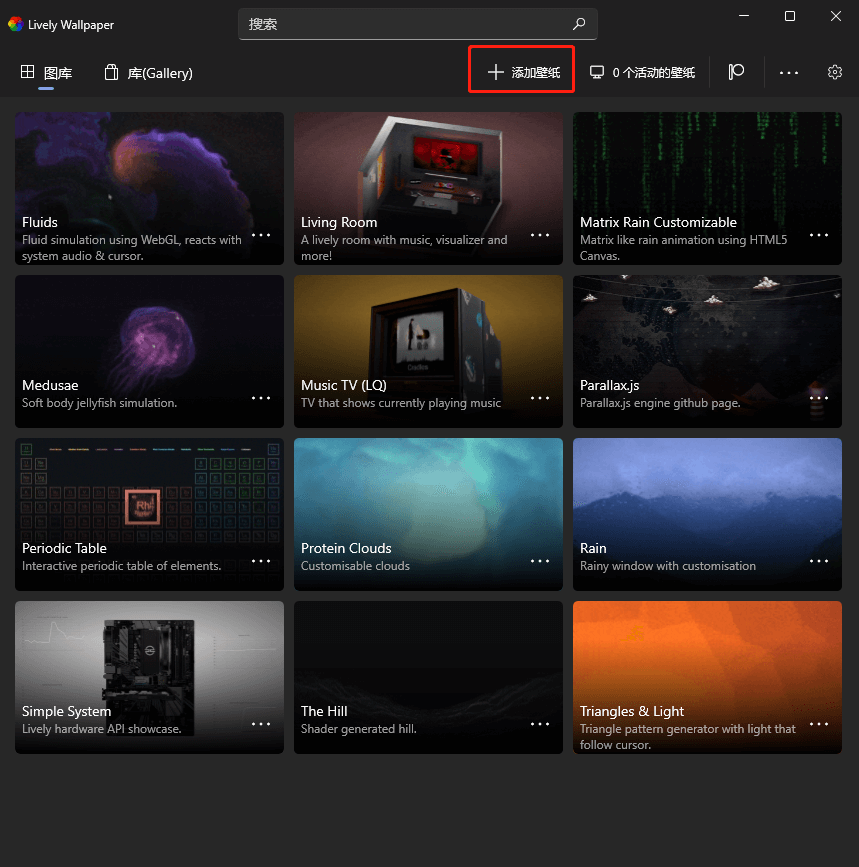Open the settings gear icon
This screenshot has height=867, width=859.
coord(835,72)
